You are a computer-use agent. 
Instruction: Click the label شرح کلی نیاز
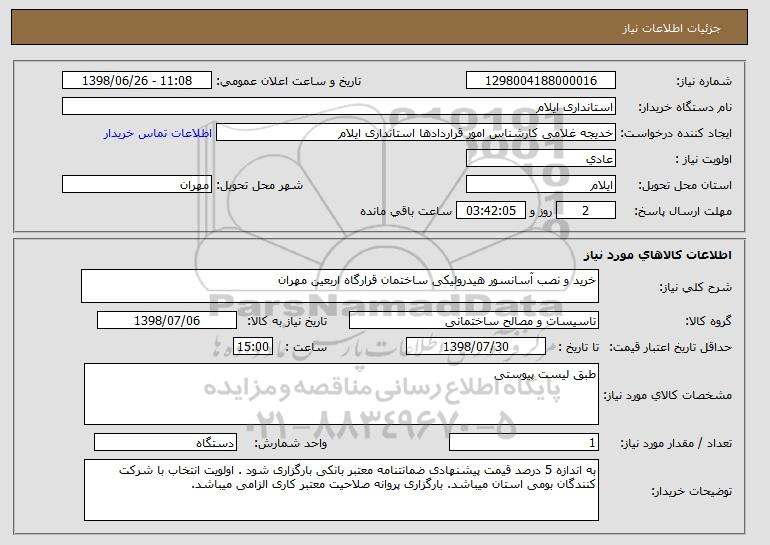pyautogui.click(x=695, y=287)
